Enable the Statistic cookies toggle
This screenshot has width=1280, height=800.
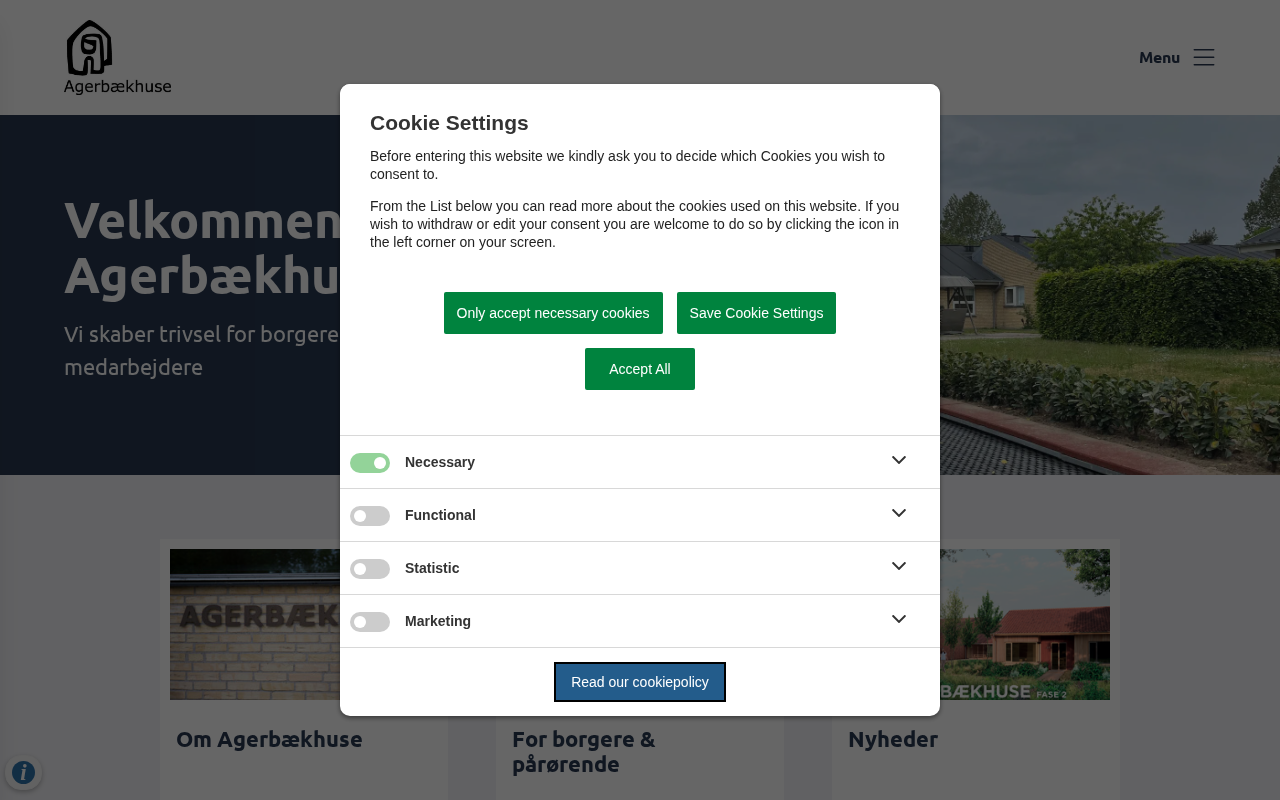click(x=370, y=569)
